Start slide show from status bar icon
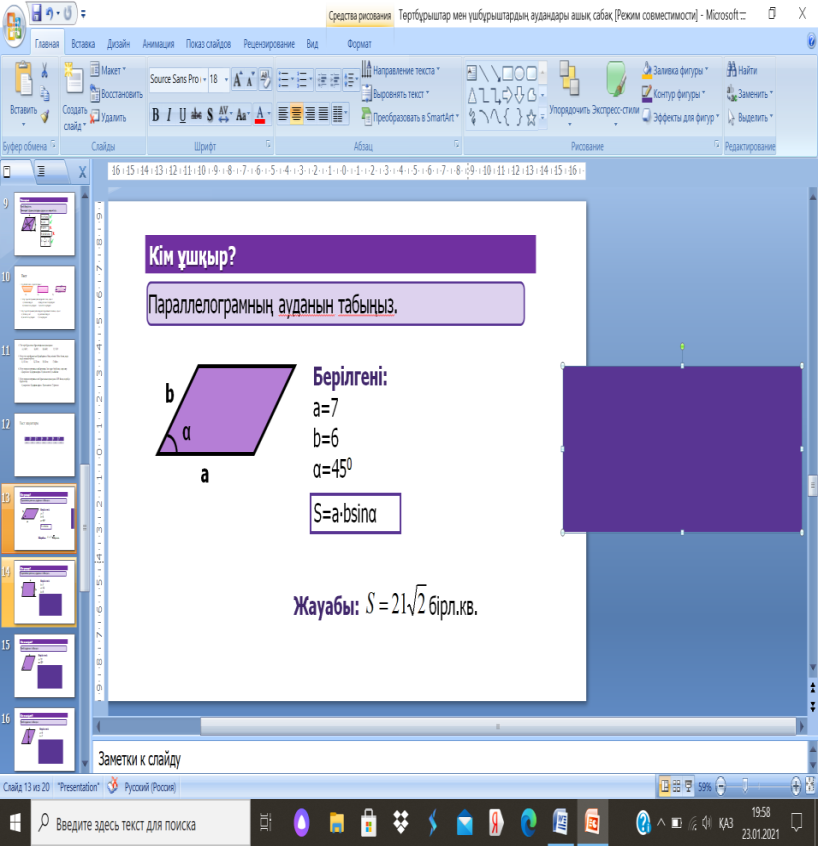Image resolution: width=818 pixels, height=846 pixels. 689,787
